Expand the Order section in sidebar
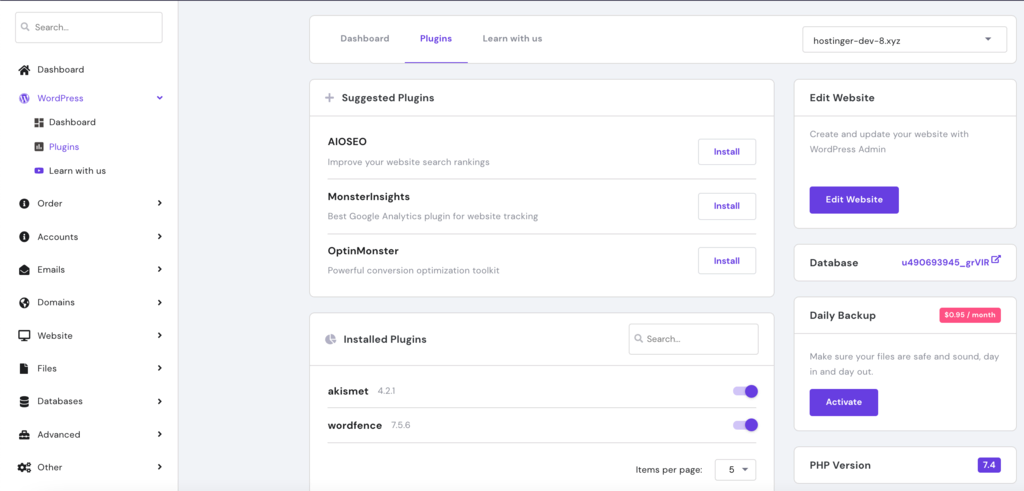1024x491 pixels. coord(90,204)
